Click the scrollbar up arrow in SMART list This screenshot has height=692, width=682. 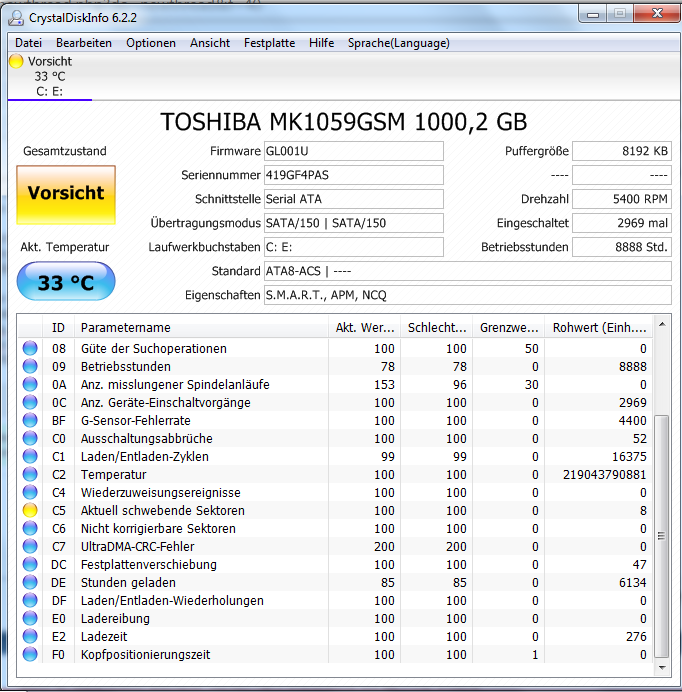point(662,324)
